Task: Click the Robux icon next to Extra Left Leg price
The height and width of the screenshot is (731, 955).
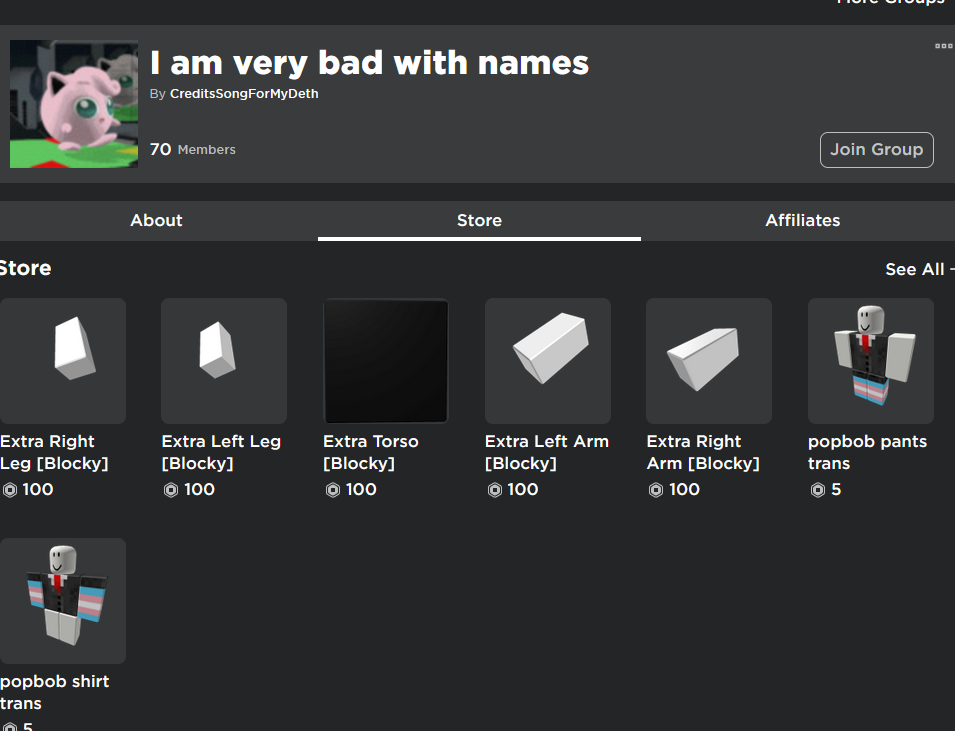Action: [170, 490]
